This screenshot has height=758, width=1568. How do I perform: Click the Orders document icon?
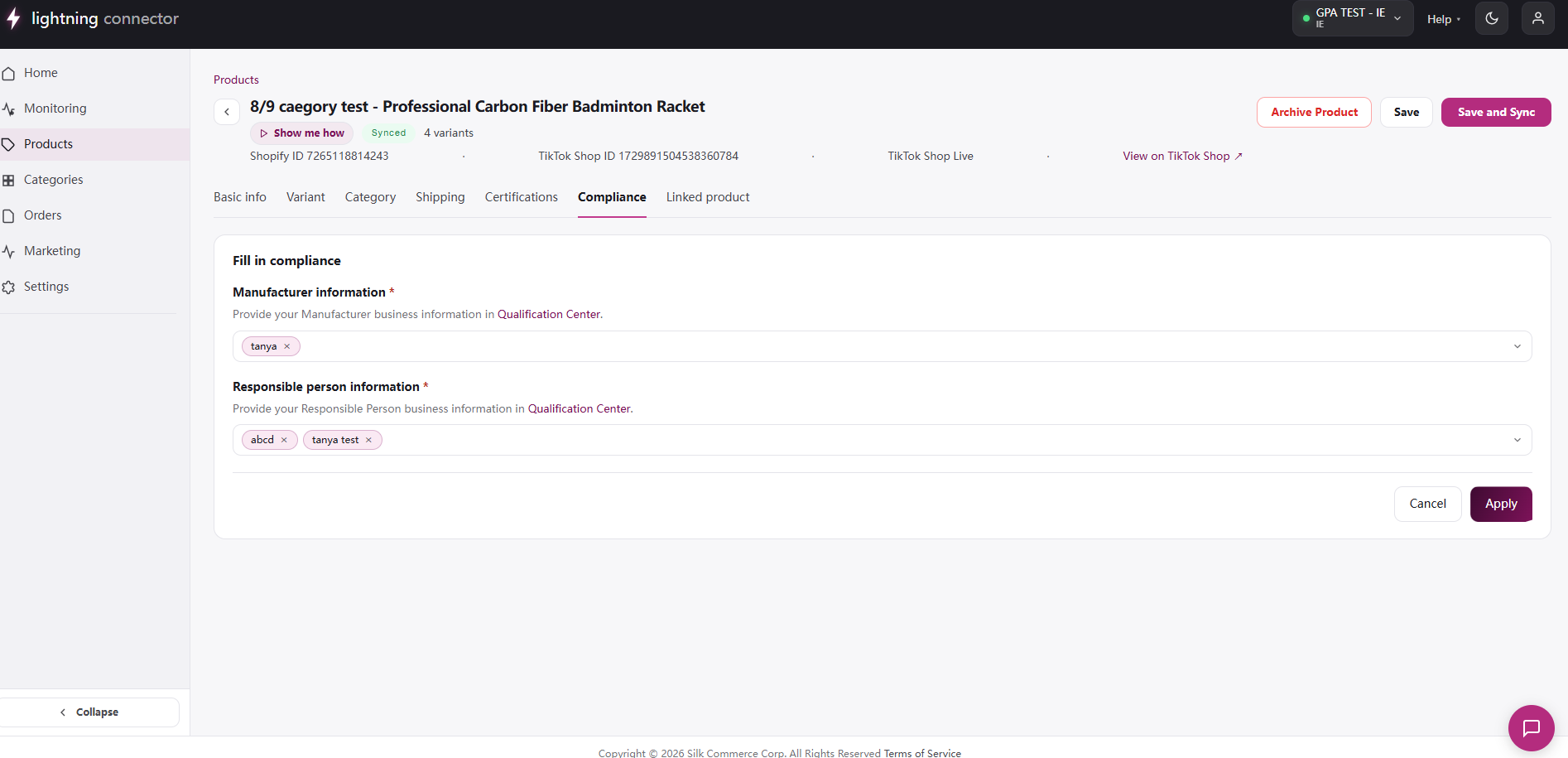[x=8, y=215]
